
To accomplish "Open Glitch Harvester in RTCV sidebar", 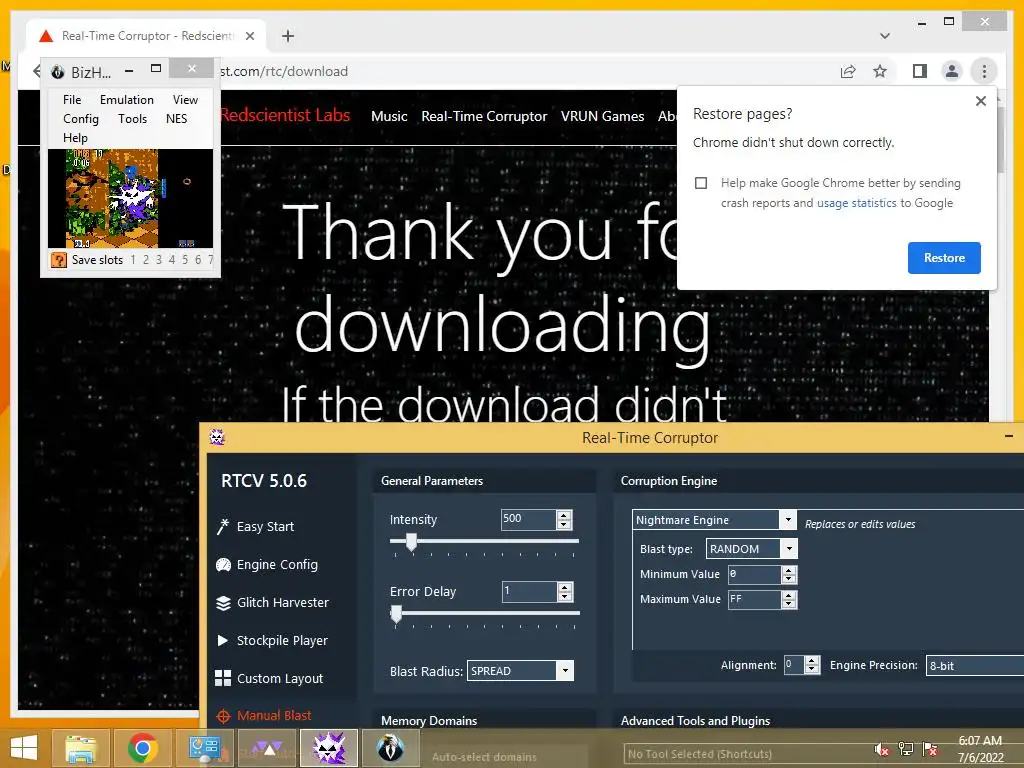I will (272, 602).
